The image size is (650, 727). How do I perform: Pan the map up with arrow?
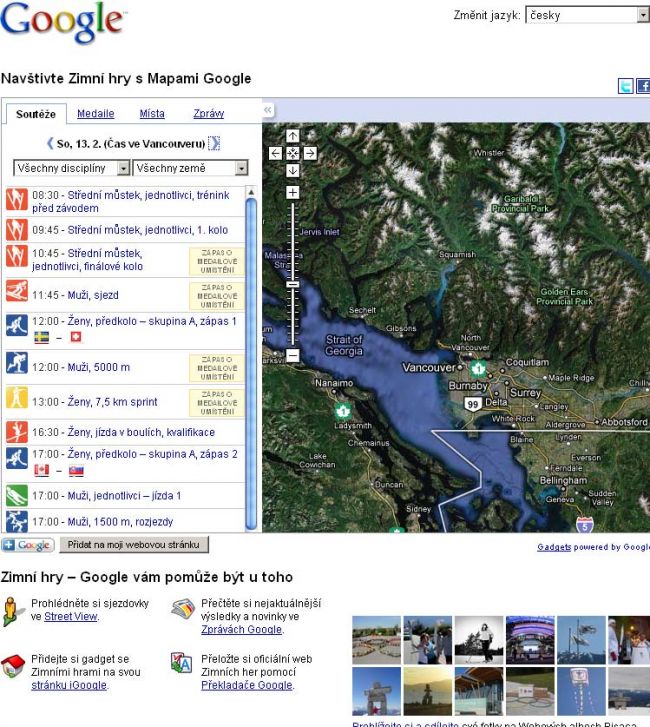pos(293,136)
